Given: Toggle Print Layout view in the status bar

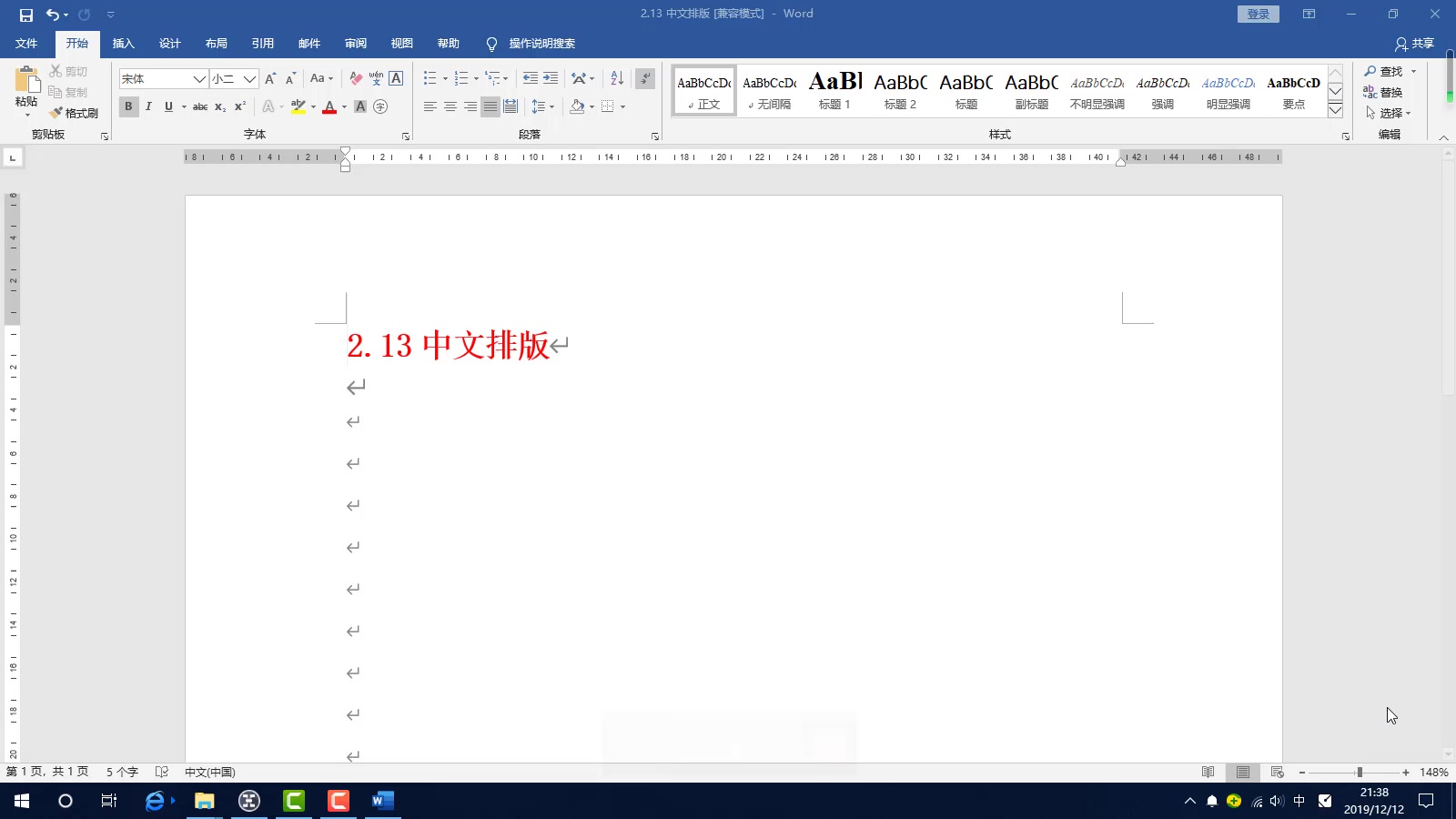Looking at the screenshot, I should pos(1243,772).
